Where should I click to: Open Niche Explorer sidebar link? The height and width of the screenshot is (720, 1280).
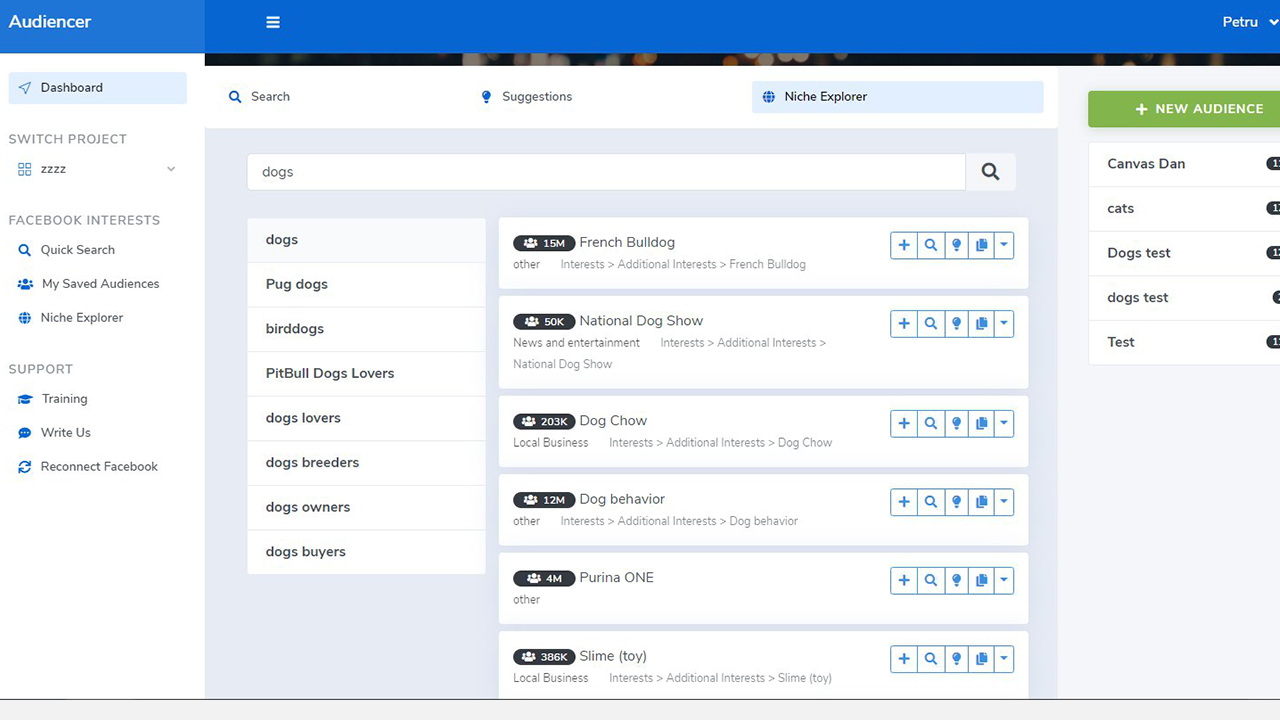click(x=70, y=318)
